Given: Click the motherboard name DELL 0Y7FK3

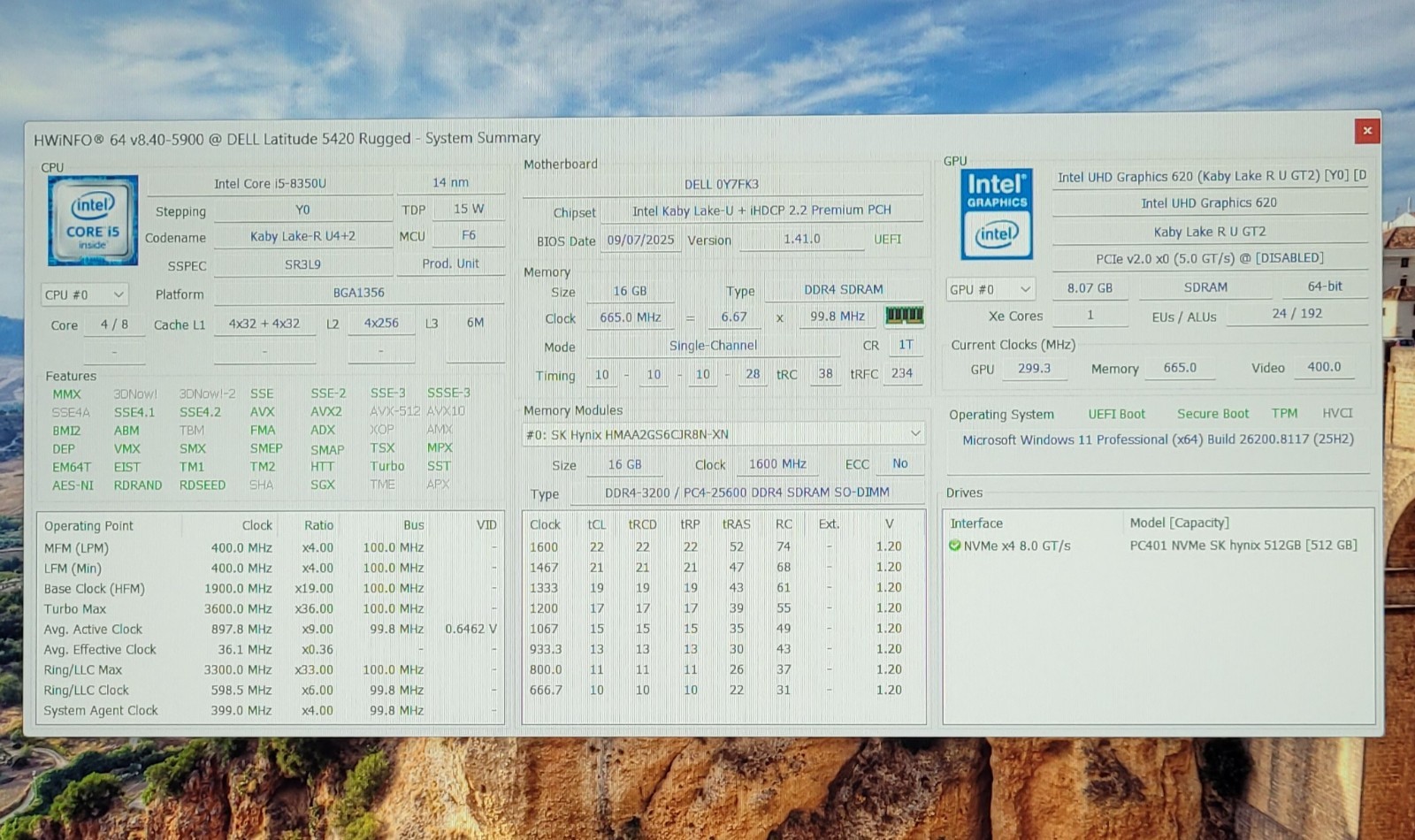Looking at the screenshot, I should 722,185.
